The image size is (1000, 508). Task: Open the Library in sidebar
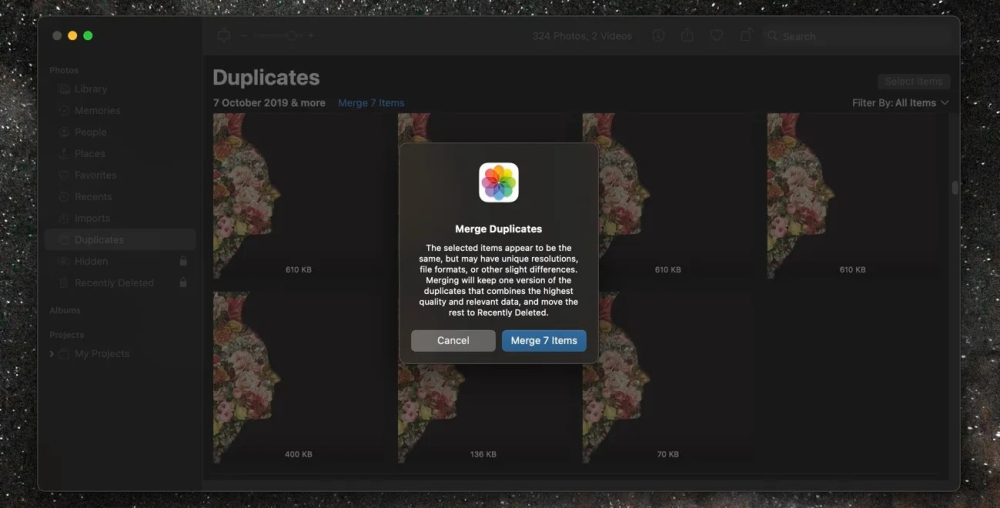coord(90,89)
